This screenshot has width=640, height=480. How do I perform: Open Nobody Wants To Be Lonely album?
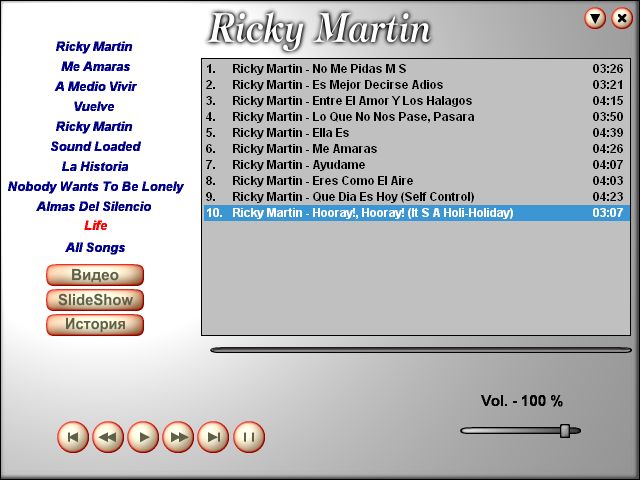[x=96, y=187]
